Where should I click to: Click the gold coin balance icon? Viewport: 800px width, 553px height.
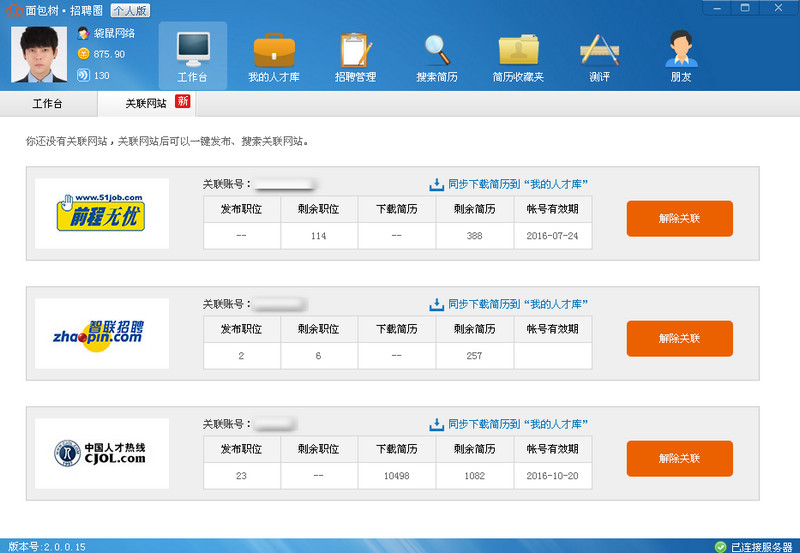pyautogui.click(x=83, y=54)
